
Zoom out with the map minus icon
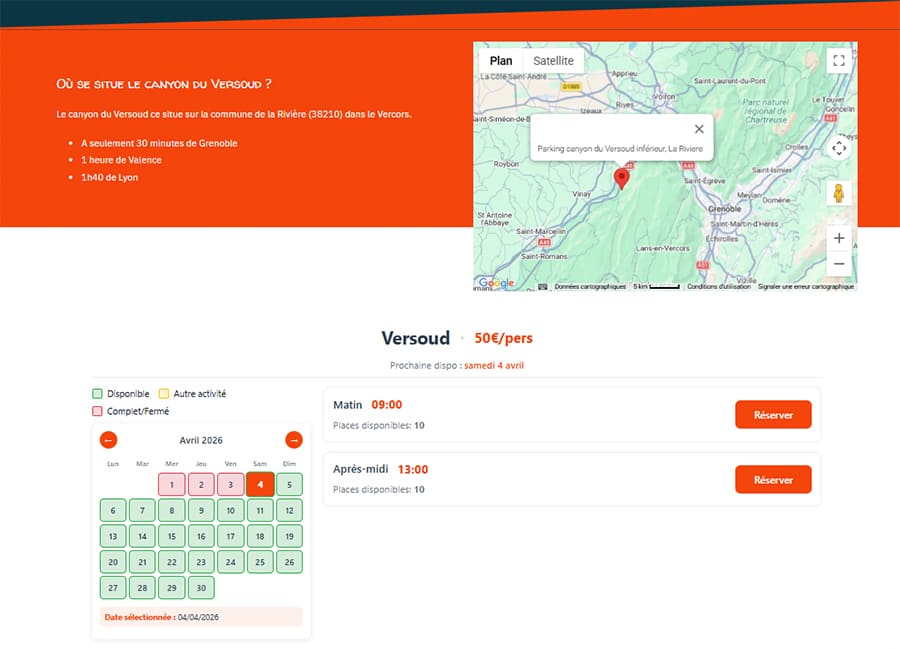(x=839, y=263)
